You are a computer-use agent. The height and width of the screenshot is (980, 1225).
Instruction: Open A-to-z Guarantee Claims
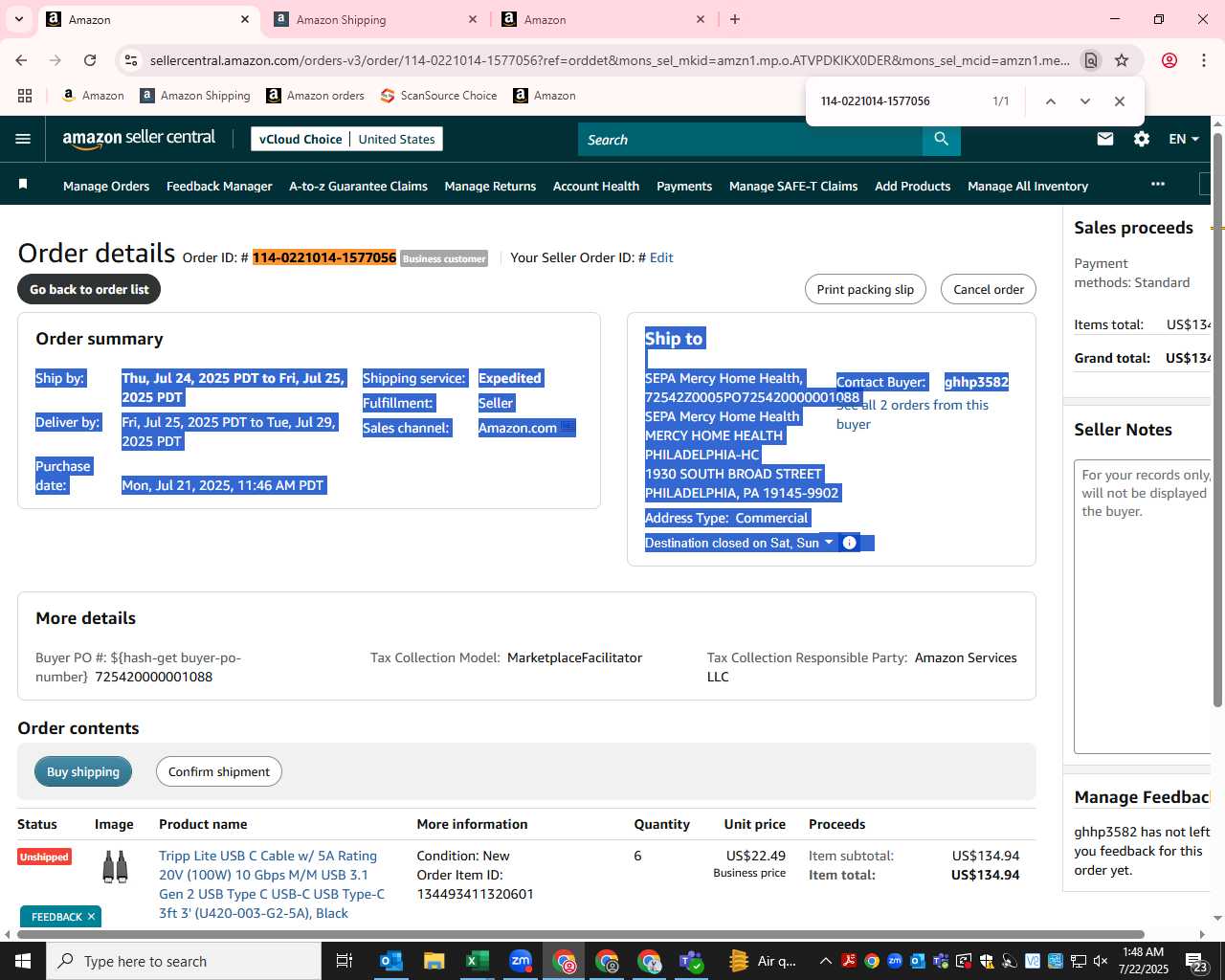[358, 186]
